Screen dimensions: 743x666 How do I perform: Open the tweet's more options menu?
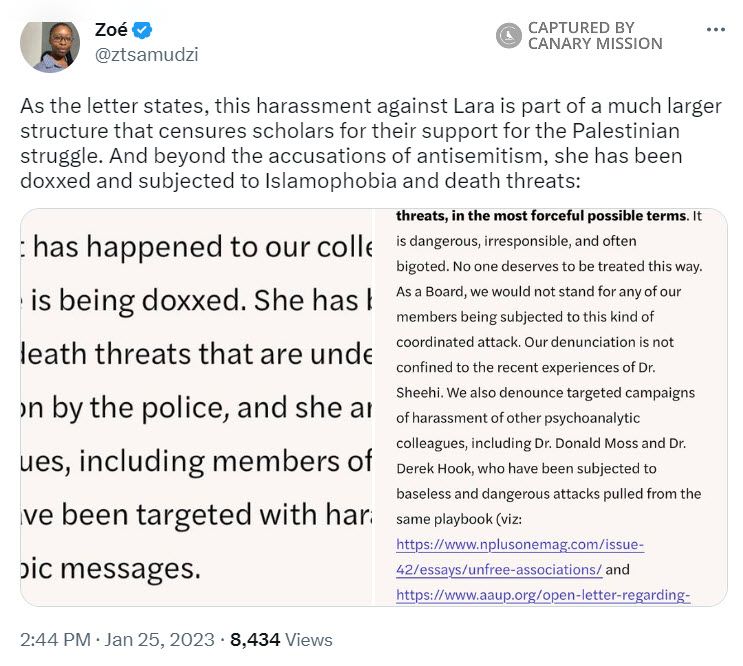pos(715,29)
